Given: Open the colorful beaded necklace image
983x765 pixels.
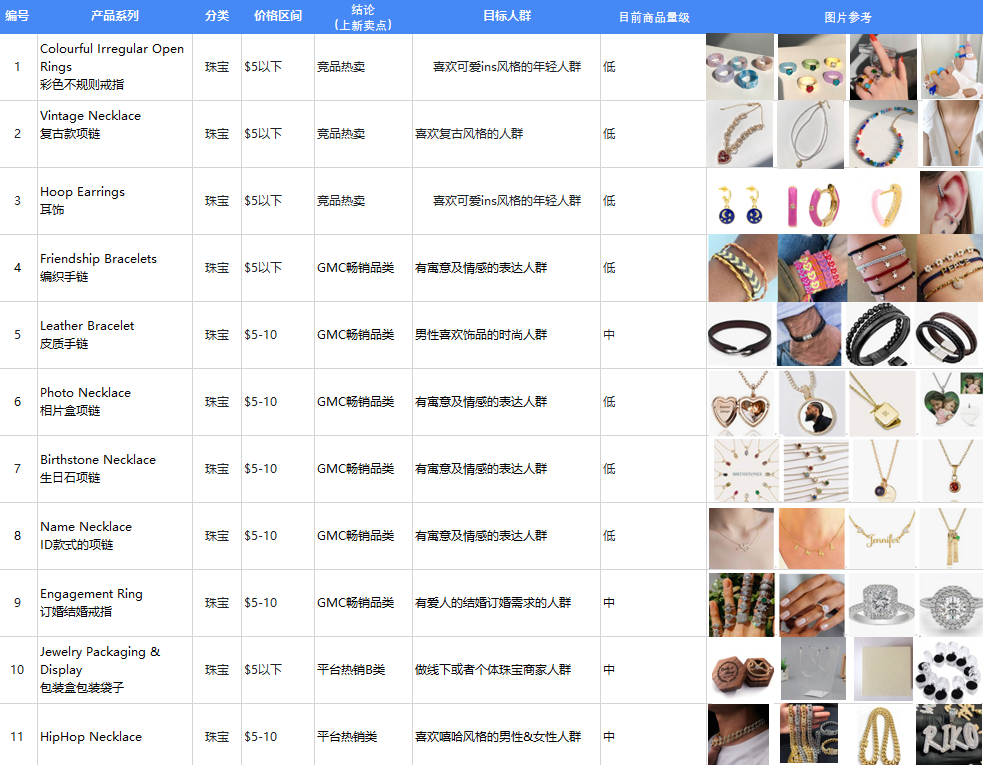Looking at the screenshot, I should pyautogui.click(x=883, y=134).
